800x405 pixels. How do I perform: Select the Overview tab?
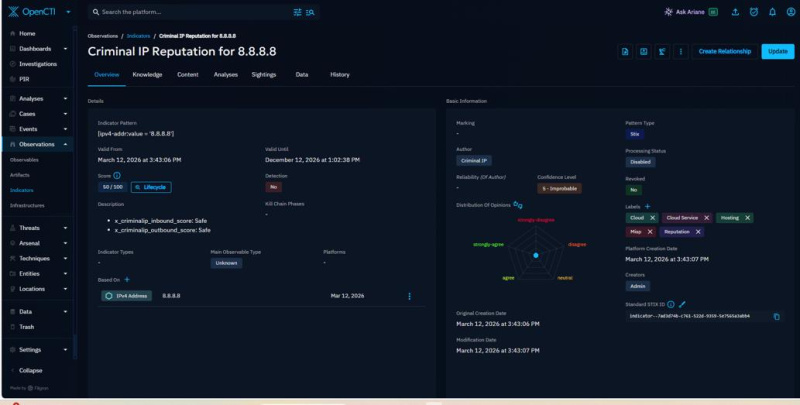[x=107, y=75]
